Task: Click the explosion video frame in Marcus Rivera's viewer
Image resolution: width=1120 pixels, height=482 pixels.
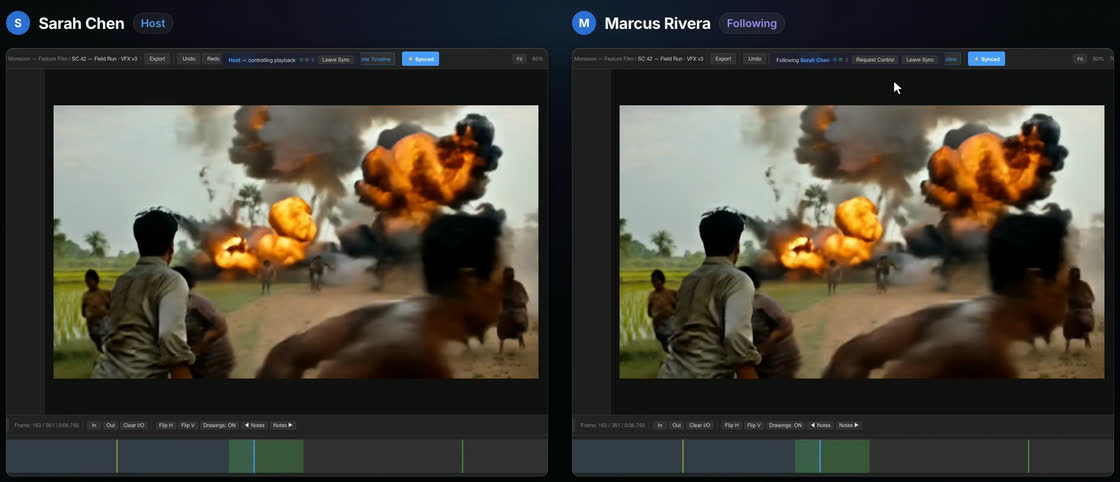Action: pos(861,242)
